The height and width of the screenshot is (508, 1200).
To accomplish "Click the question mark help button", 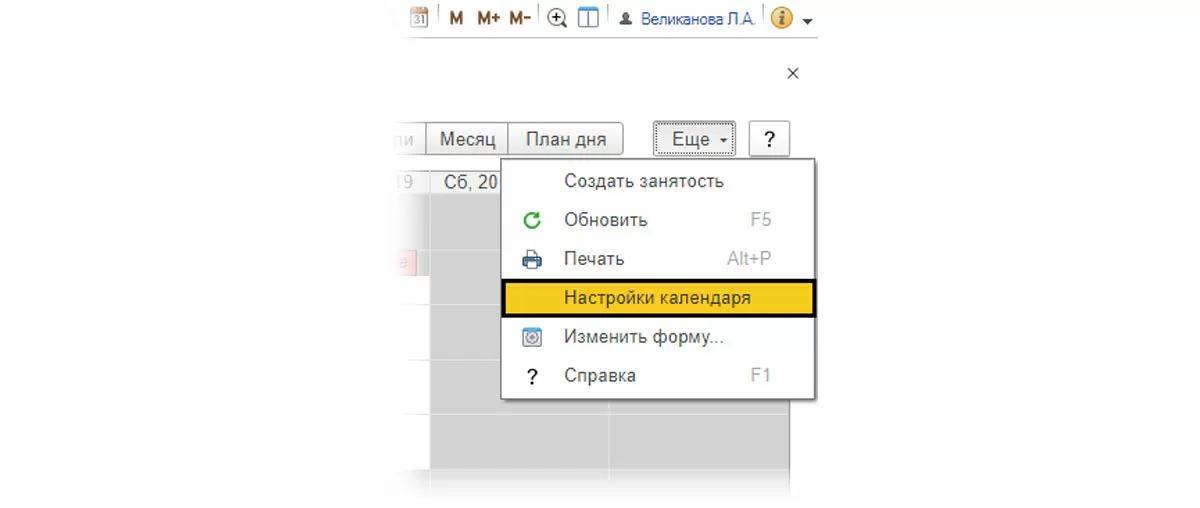I will click(769, 140).
